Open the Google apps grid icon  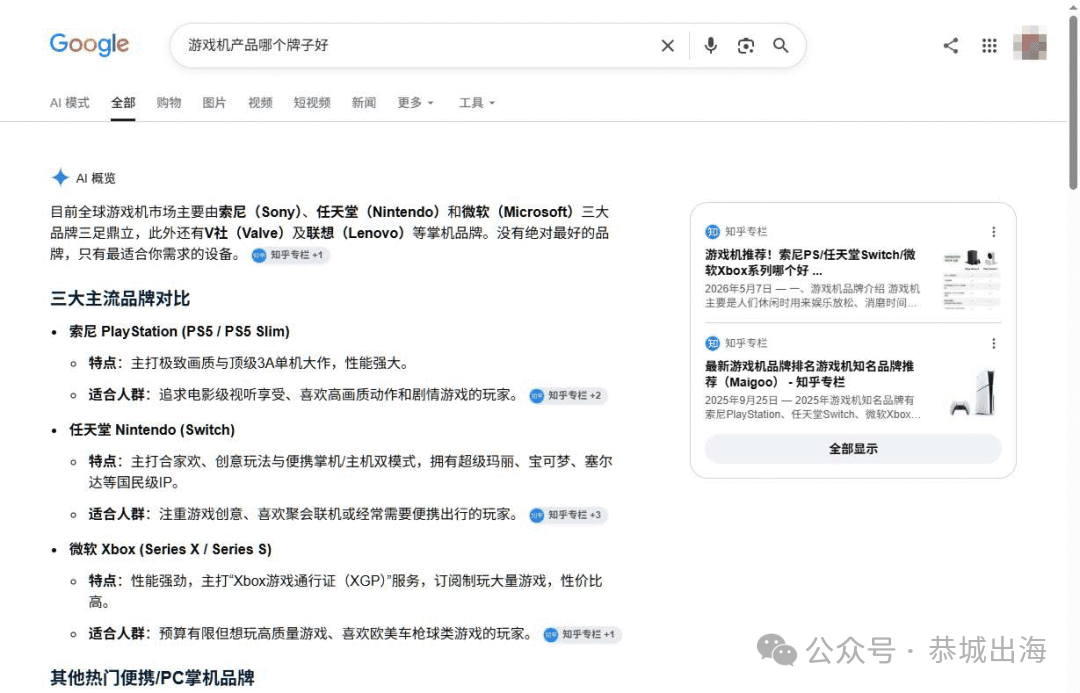(989, 45)
